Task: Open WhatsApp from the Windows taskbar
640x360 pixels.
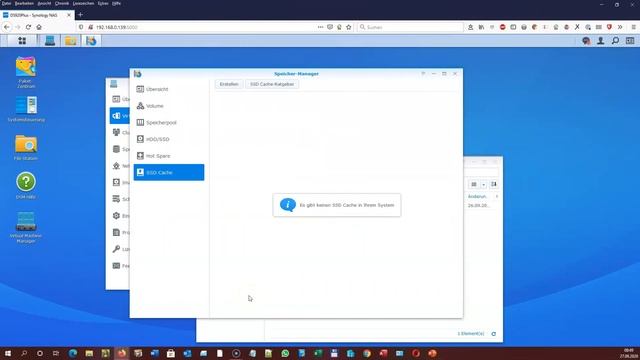Action: 285,353
